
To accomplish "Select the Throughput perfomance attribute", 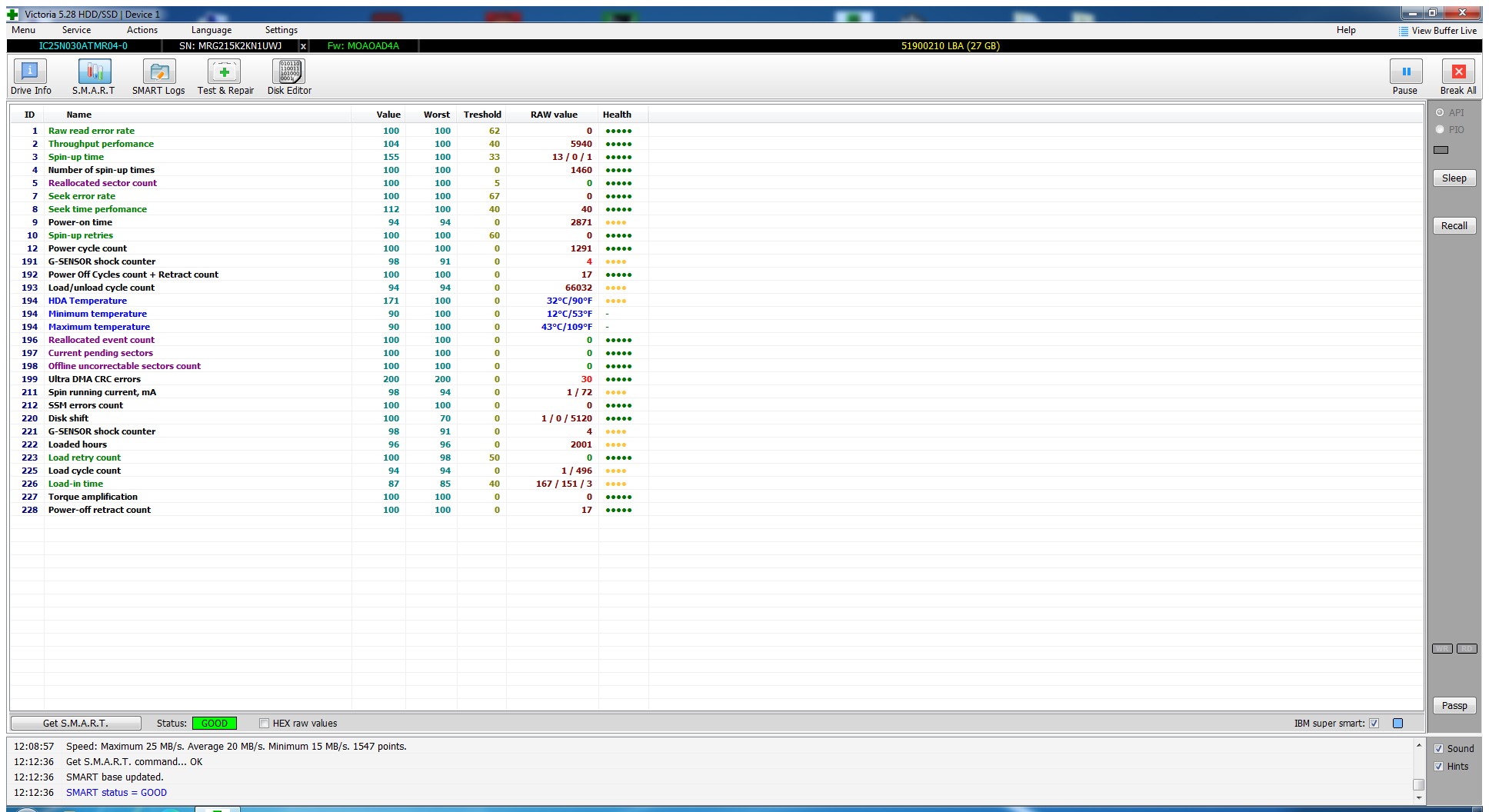I will (329, 144).
